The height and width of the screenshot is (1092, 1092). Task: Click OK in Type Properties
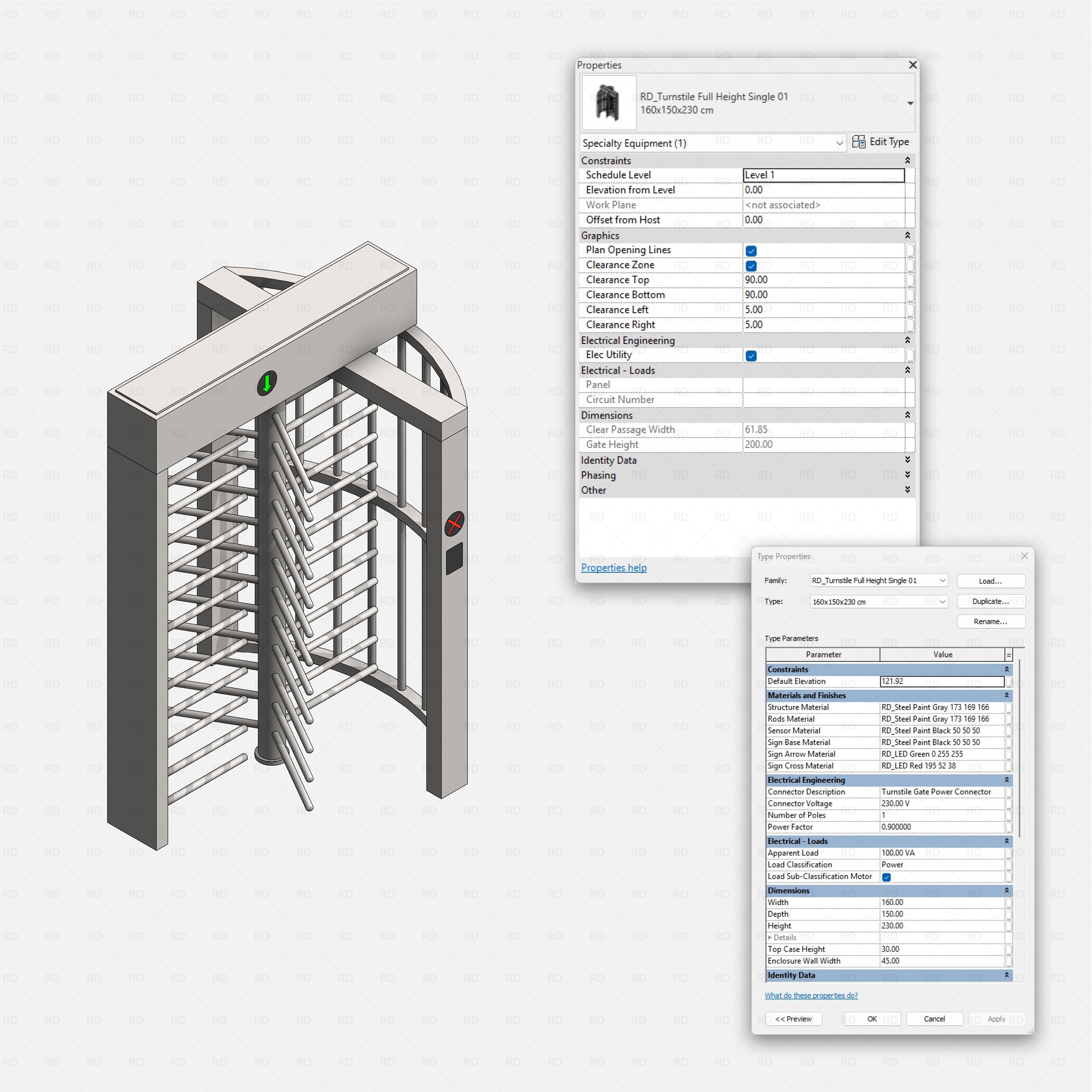872,1019
